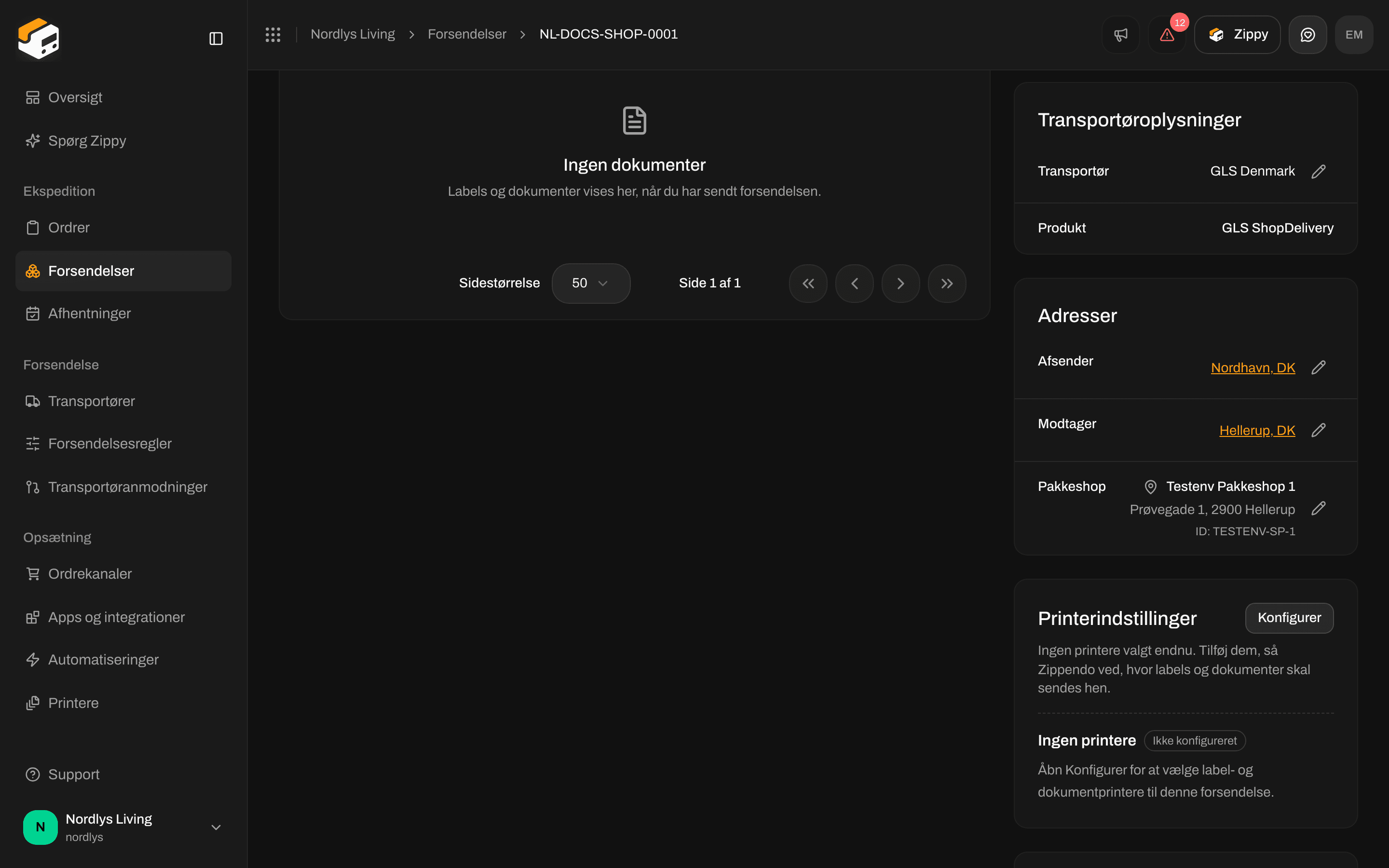Viewport: 1389px width, 868px height.
Task: Expand the Nordlys Living account switcher
Action: click(x=123, y=827)
